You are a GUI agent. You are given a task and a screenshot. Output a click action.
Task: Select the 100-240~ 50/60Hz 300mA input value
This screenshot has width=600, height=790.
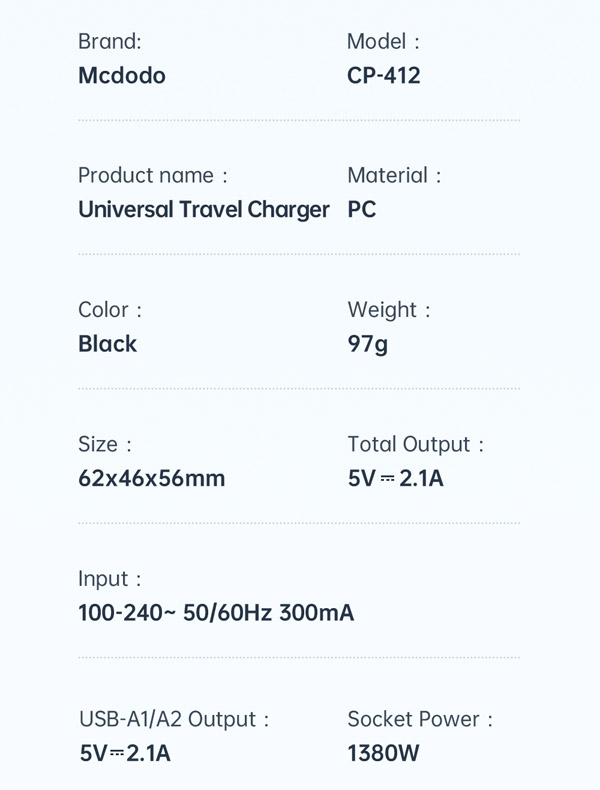[216, 611]
